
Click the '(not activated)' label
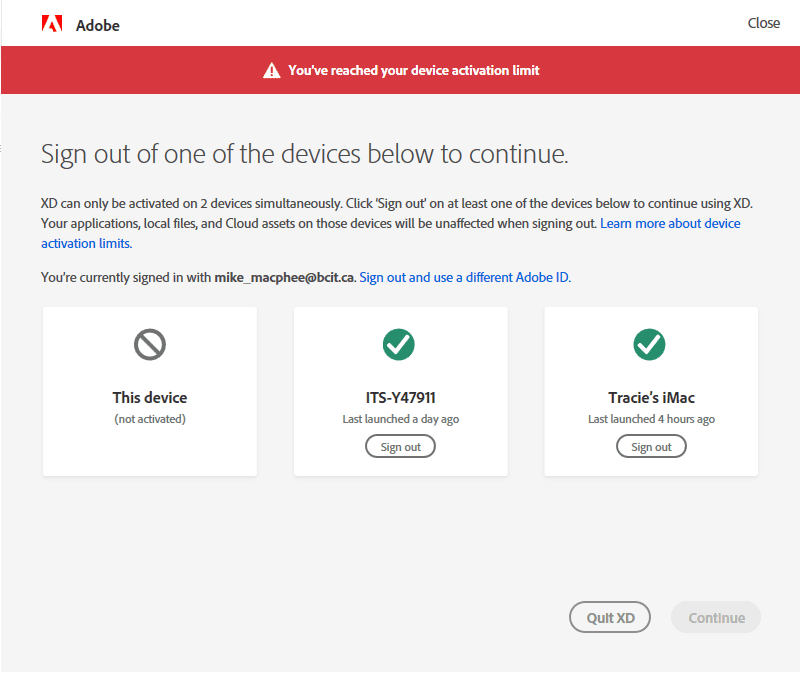coord(149,419)
